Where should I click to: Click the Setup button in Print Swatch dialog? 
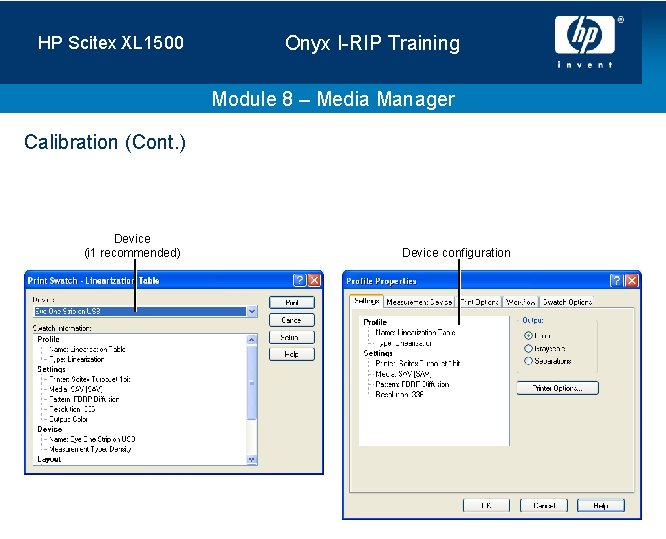tap(292, 337)
